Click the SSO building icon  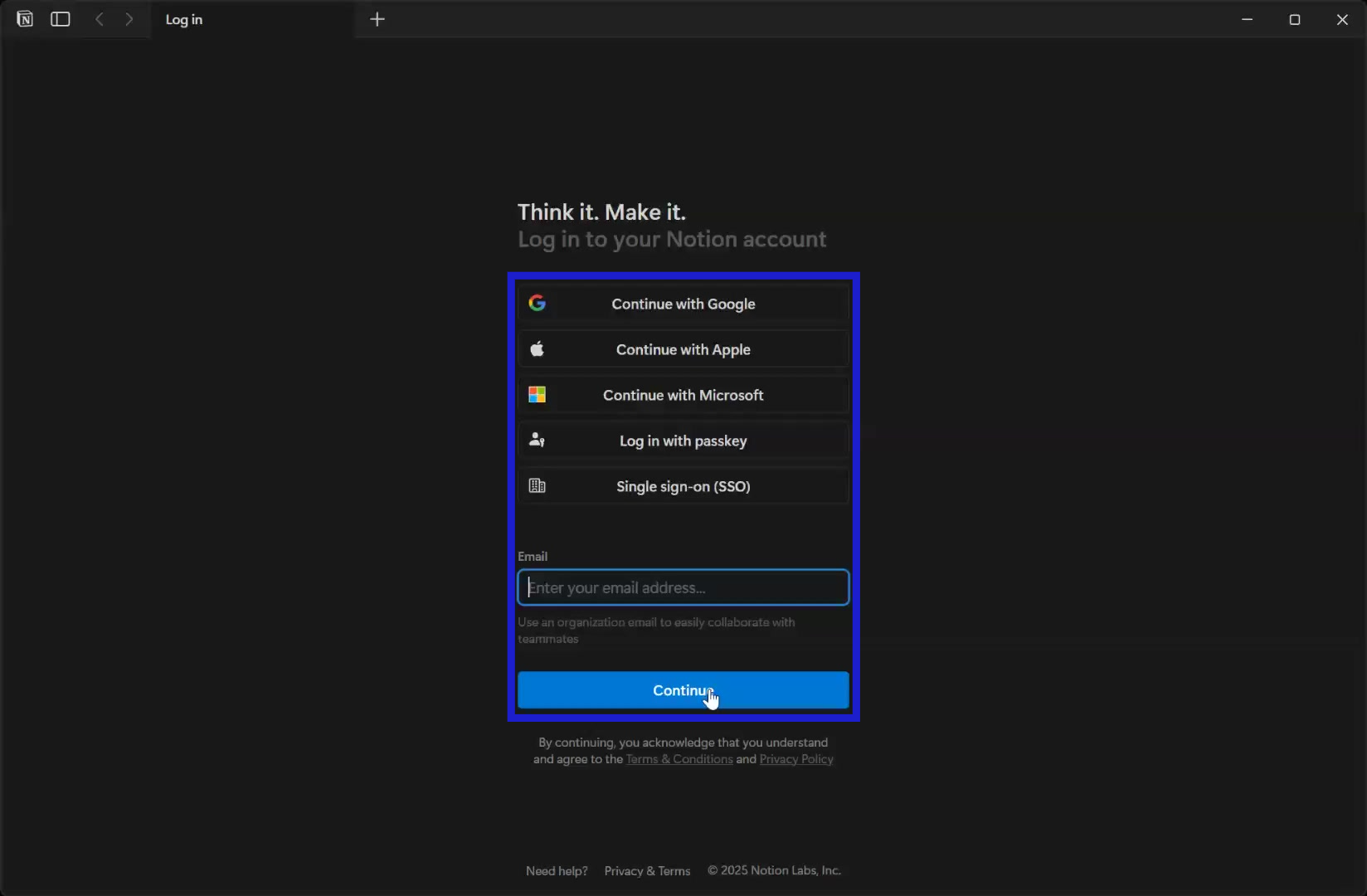point(537,485)
